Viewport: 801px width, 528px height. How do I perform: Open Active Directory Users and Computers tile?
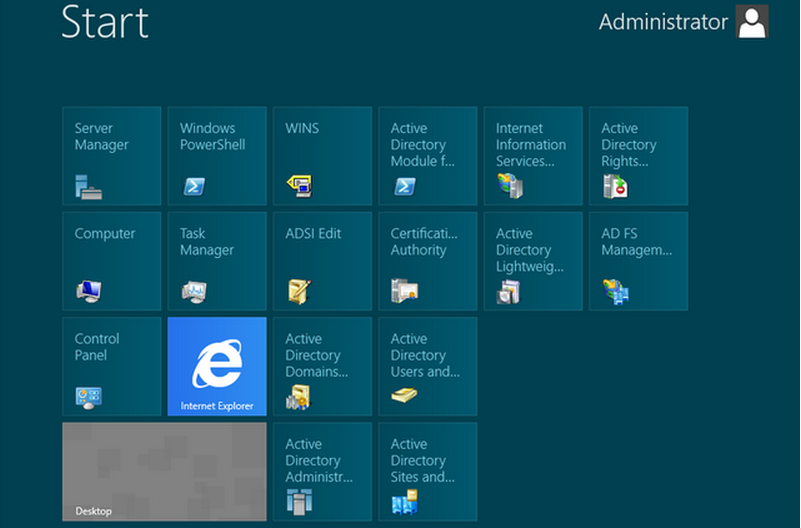[x=427, y=366]
